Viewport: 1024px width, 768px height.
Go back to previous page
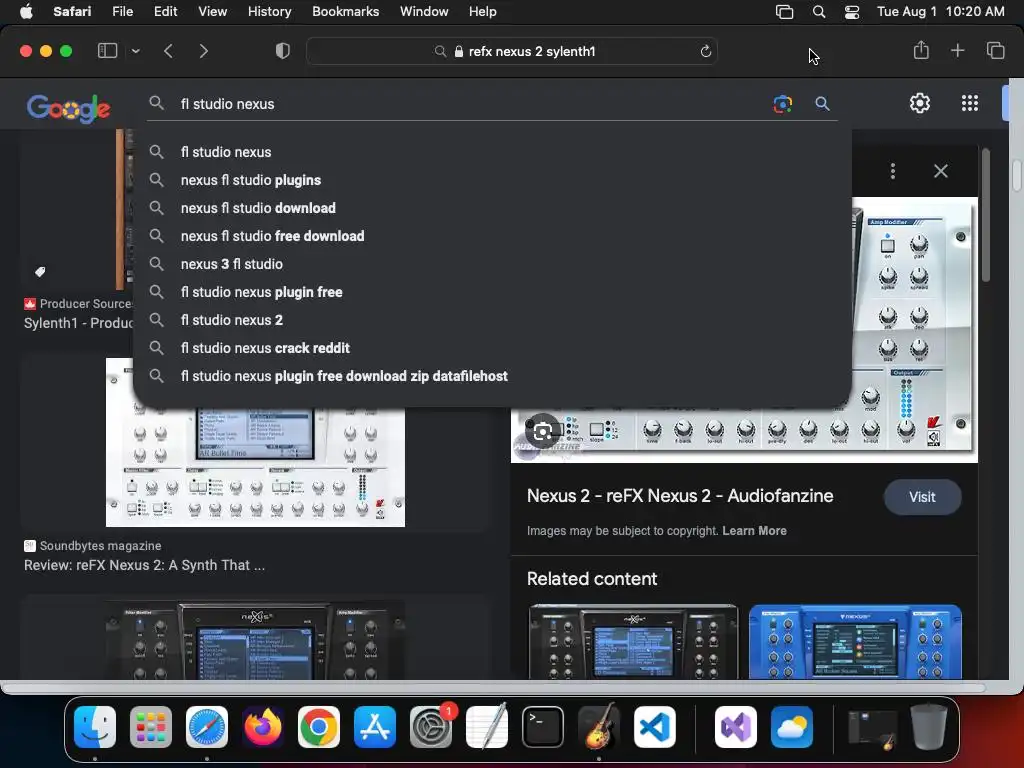(x=168, y=51)
